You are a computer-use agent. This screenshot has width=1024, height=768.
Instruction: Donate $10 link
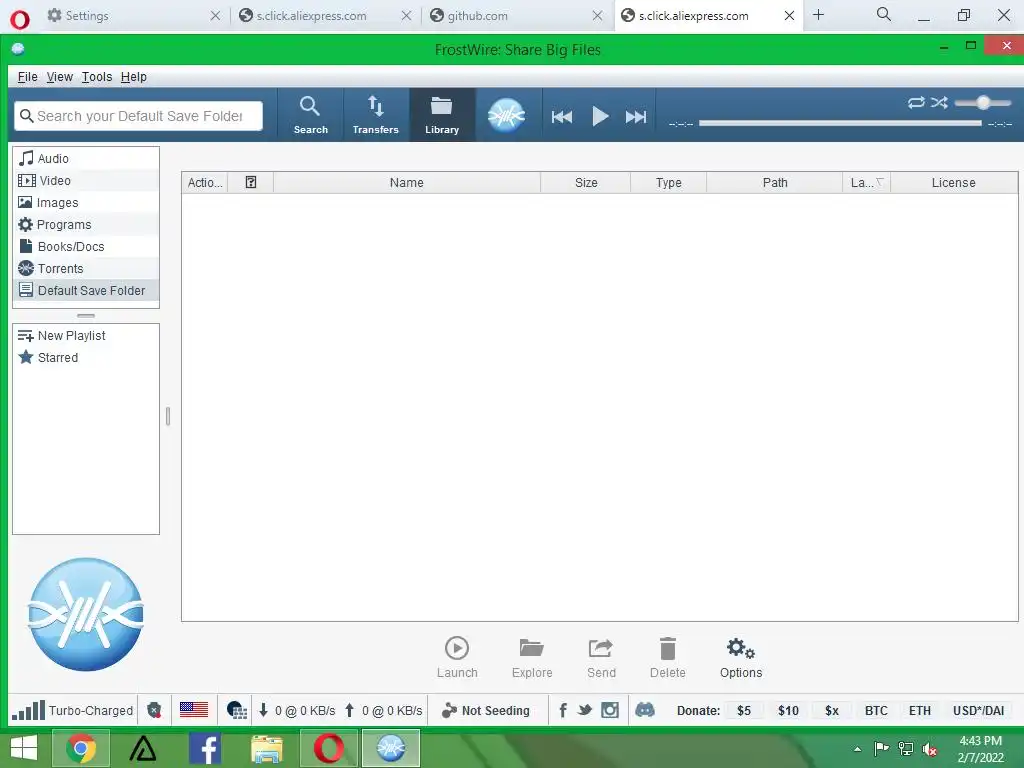click(788, 711)
